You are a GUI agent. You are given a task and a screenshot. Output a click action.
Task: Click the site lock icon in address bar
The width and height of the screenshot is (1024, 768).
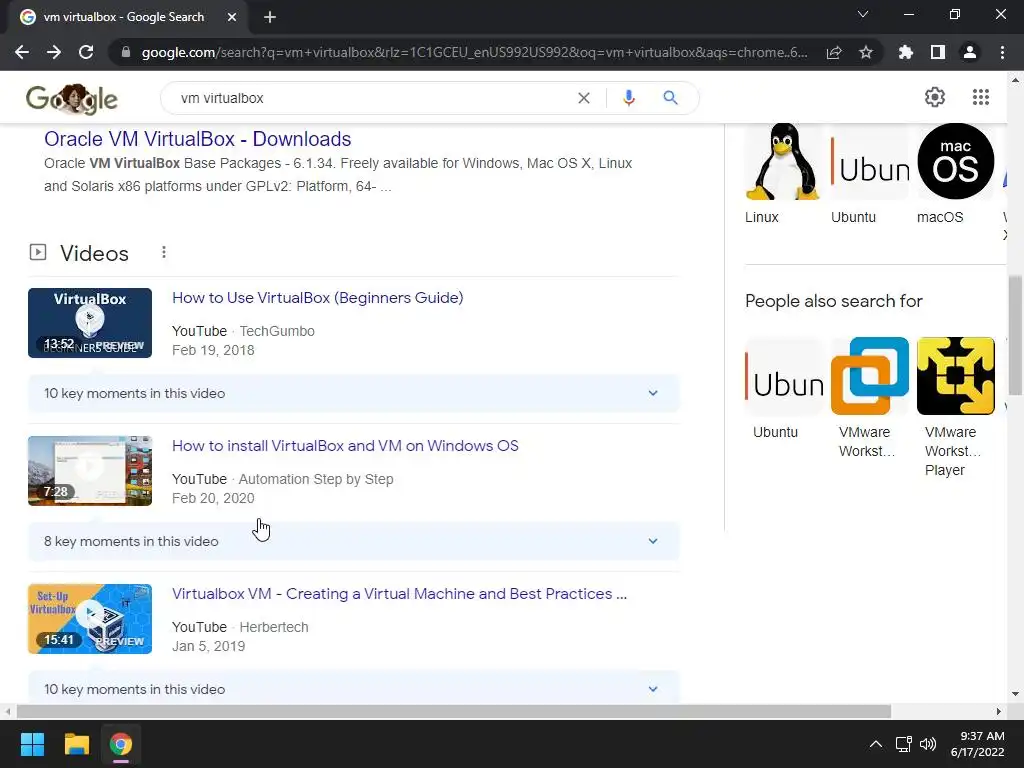pos(126,52)
